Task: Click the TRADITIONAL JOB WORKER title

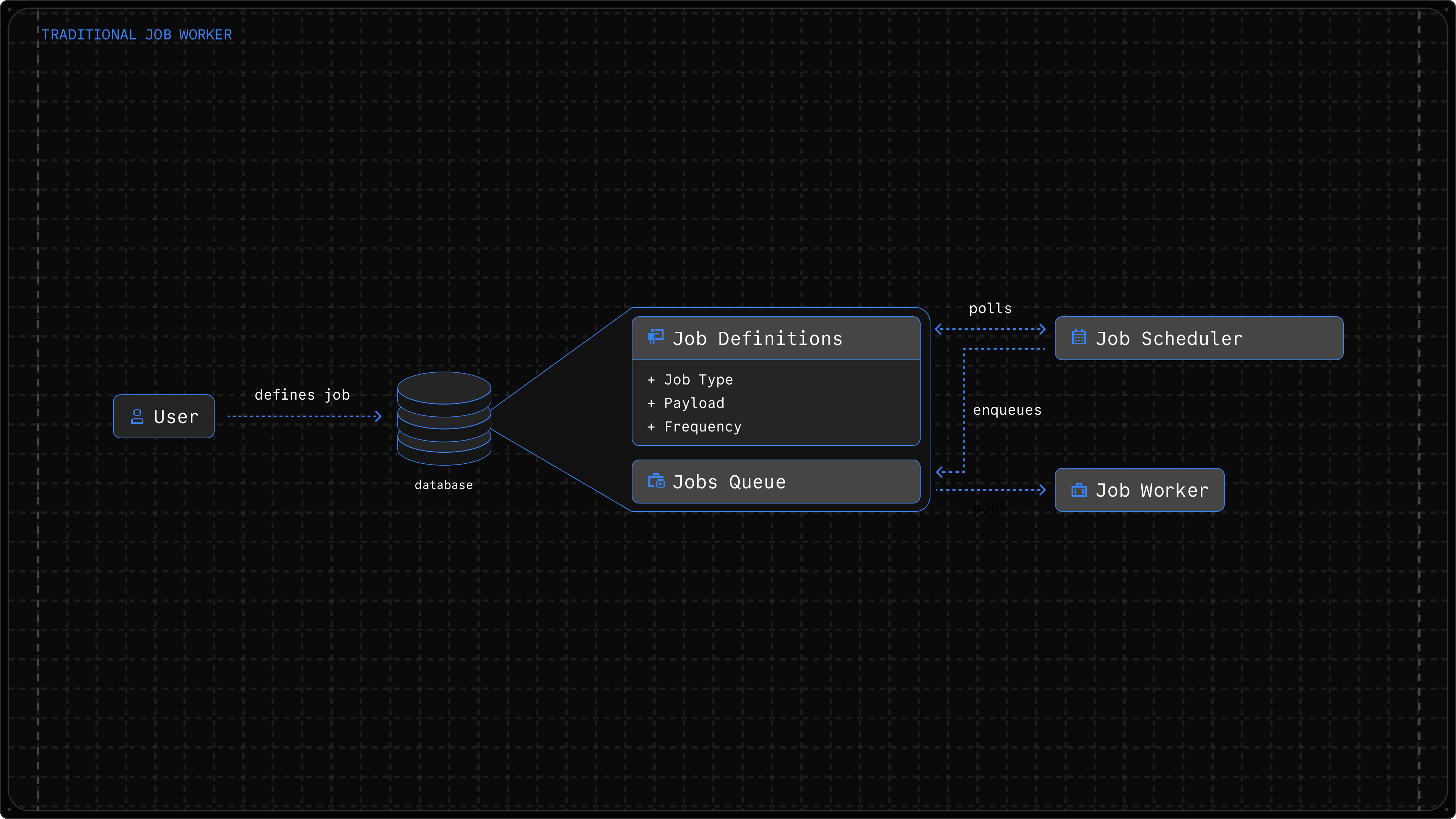Action: [x=137, y=35]
